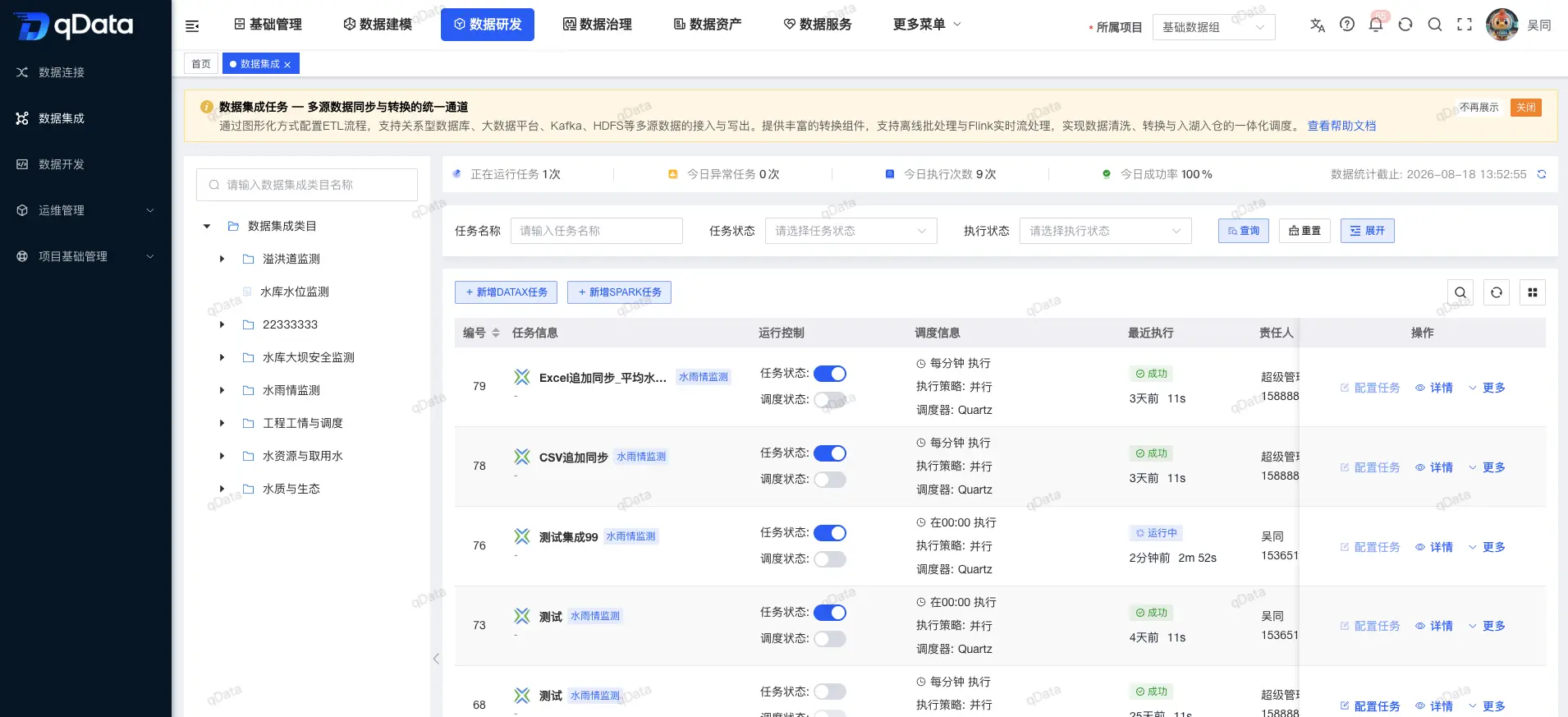This screenshot has width=1568, height=717.
Task: Click the qData logo
Action: tap(74, 25)
